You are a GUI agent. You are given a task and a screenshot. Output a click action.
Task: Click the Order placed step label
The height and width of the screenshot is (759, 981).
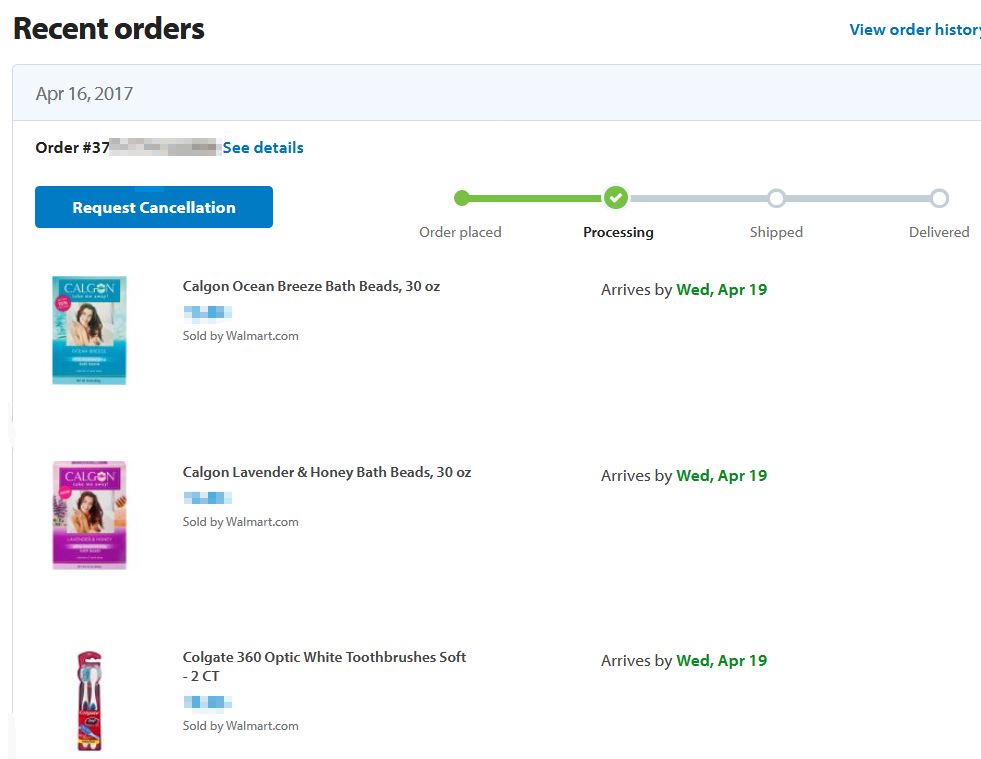(x=460, y=232)
